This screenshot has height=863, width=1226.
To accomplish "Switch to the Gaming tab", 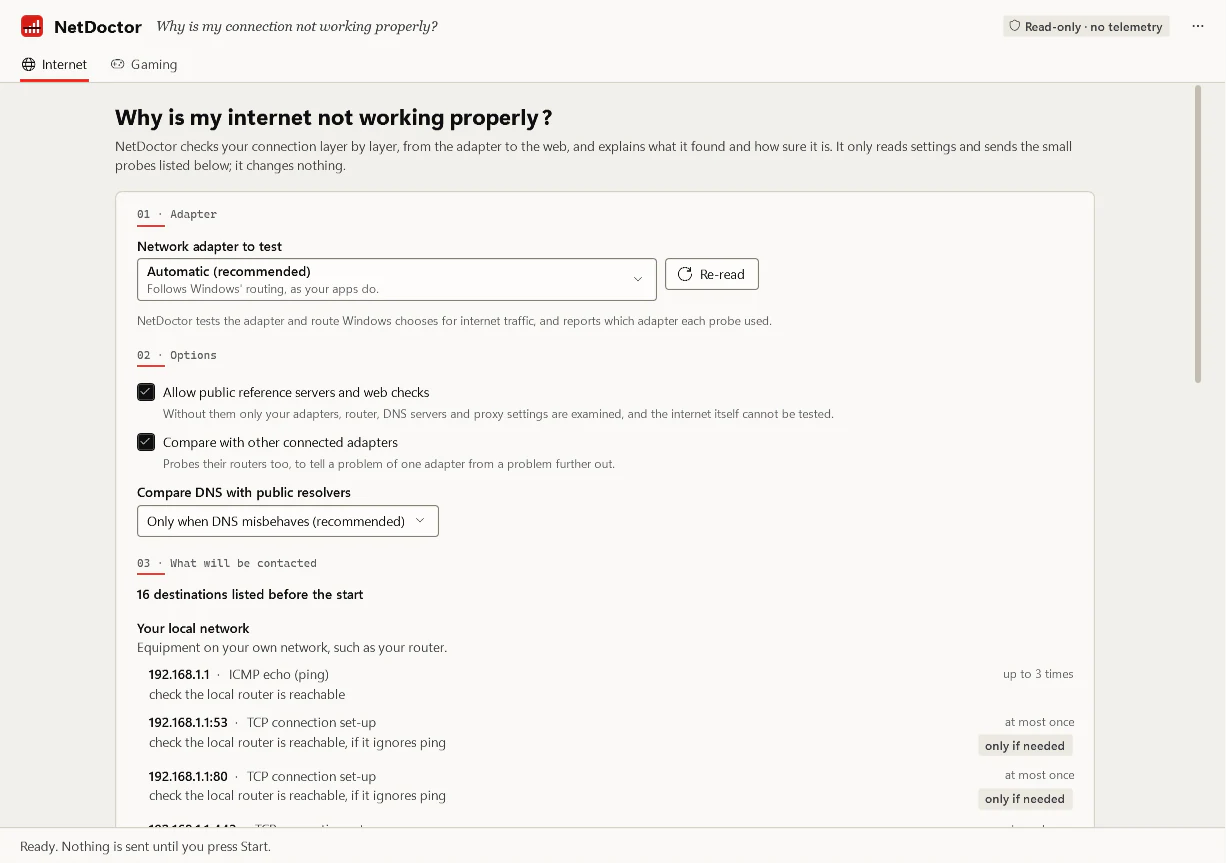I will (143, 65).
